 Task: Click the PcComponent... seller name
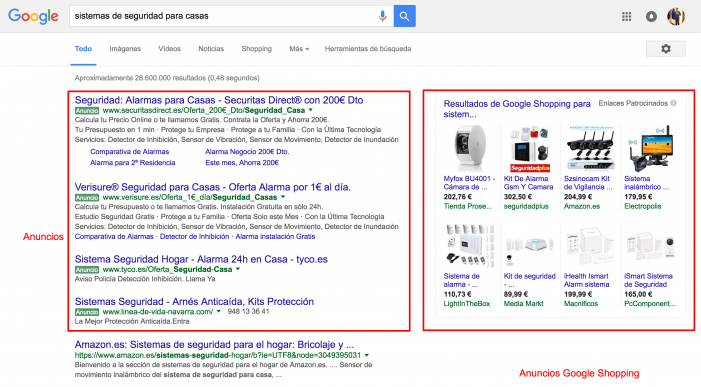point(650,303)
